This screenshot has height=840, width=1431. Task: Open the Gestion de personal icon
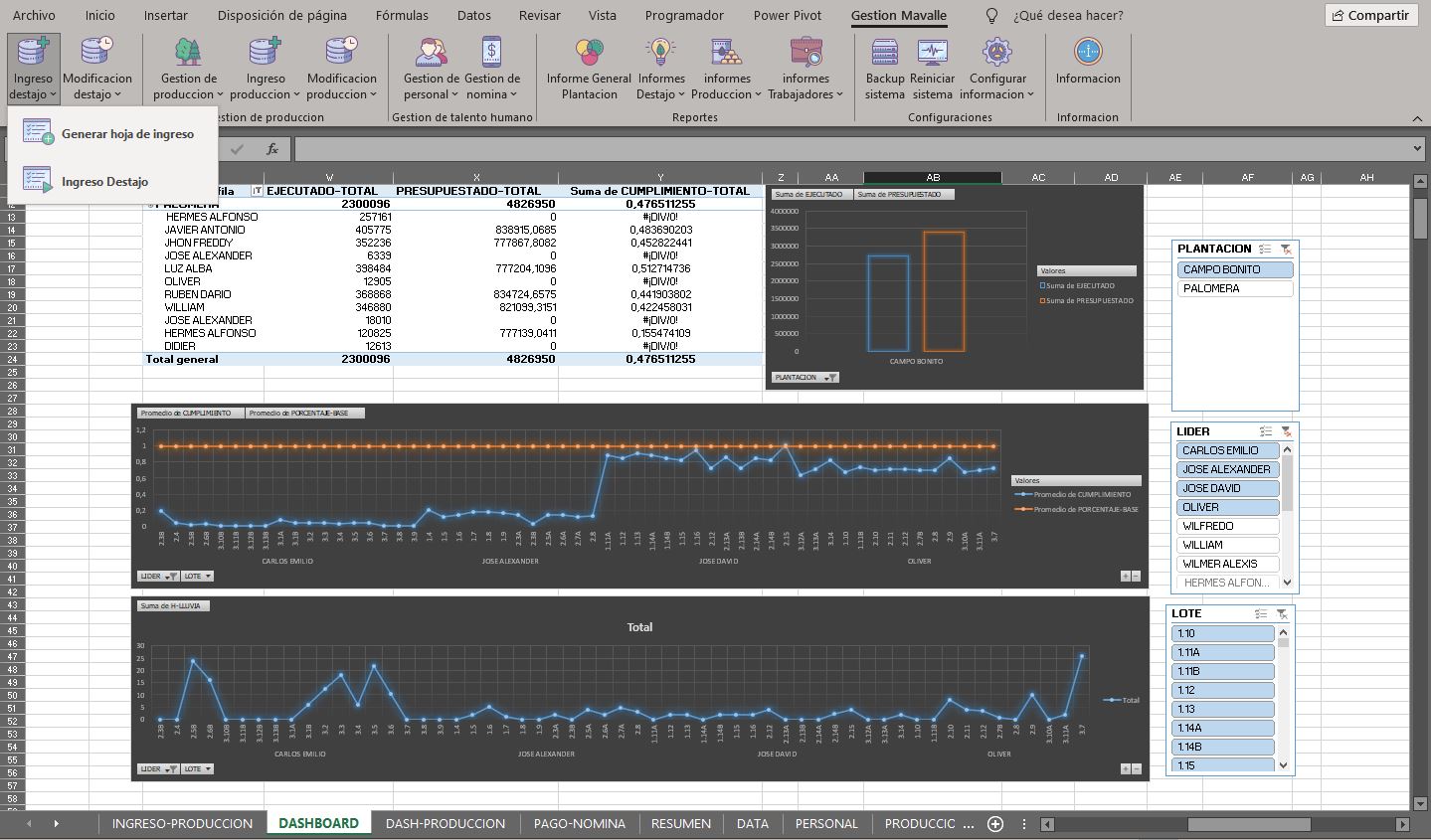tap(431, 69)
